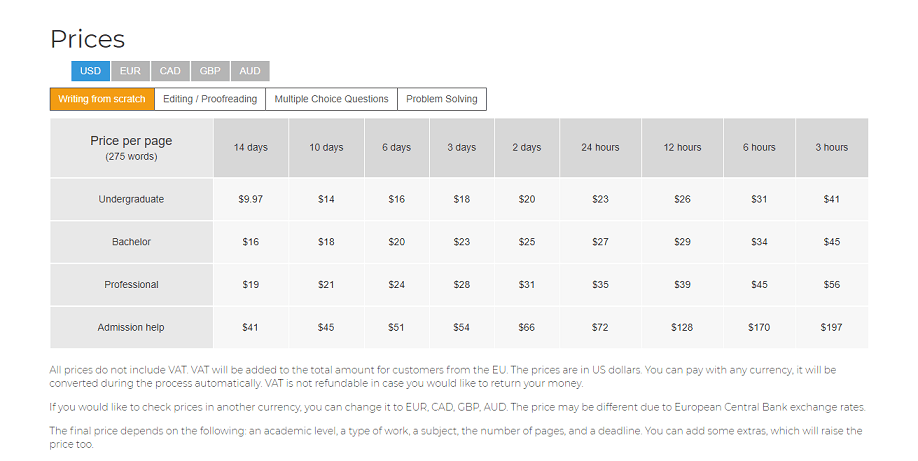918x461 pixels.
Task: Select the Undergraduate row label
Action: (x=131, y=199)
